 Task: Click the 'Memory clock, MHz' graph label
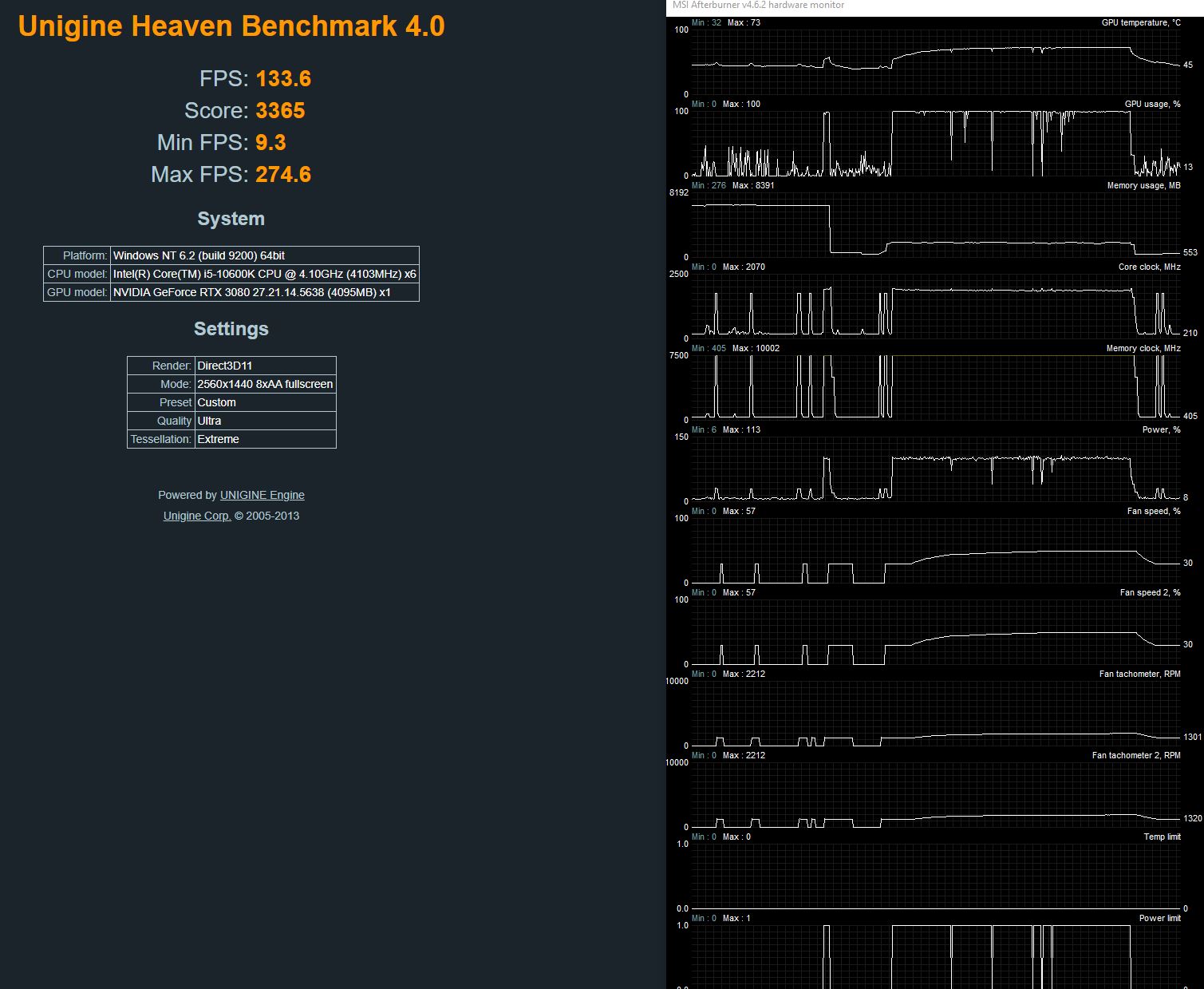(x=1144, y=348)
